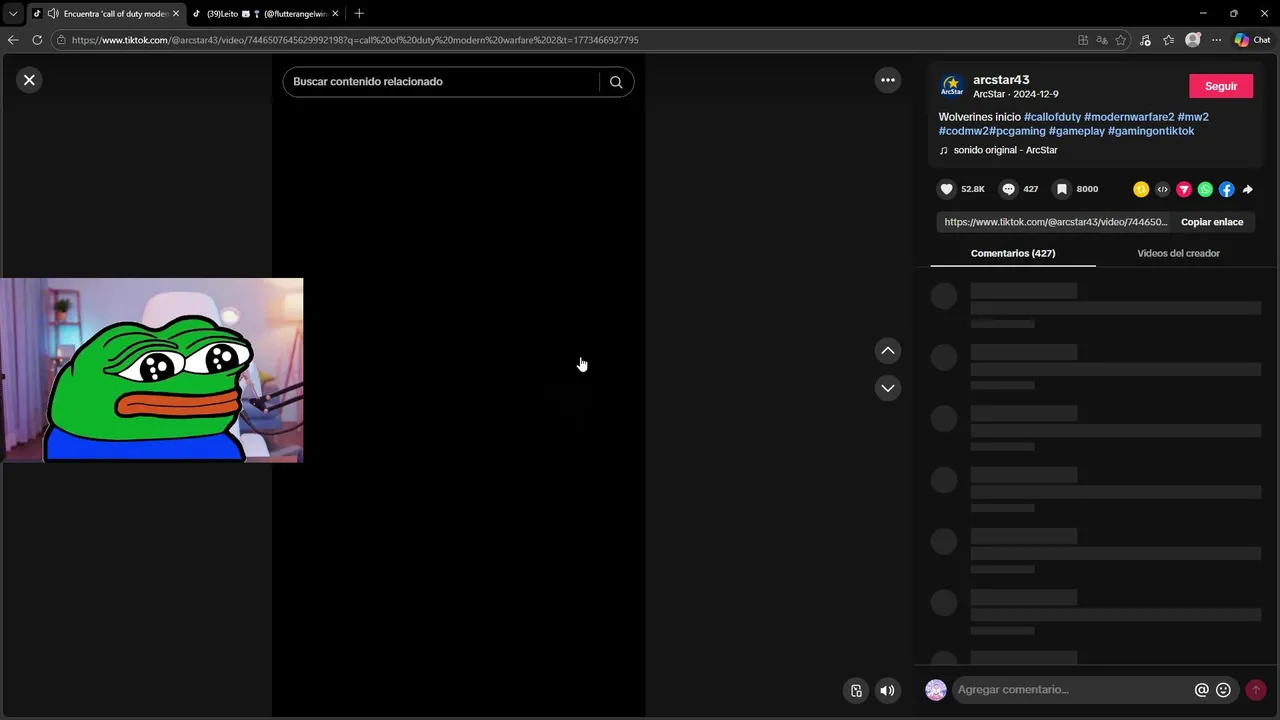The width and height of the screenshot is (1280, 720).
Task: Toggle auto-scroll icon beside volume button
Action: click(x=856, y=690)
